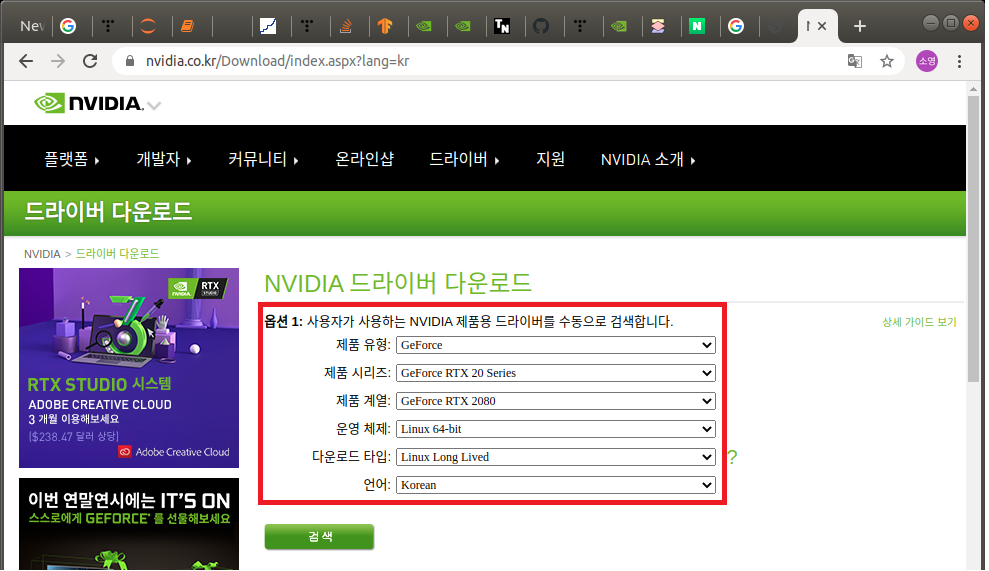Open the 개발자 menu
Screen dimensions: 989x571
coord(164,159)
